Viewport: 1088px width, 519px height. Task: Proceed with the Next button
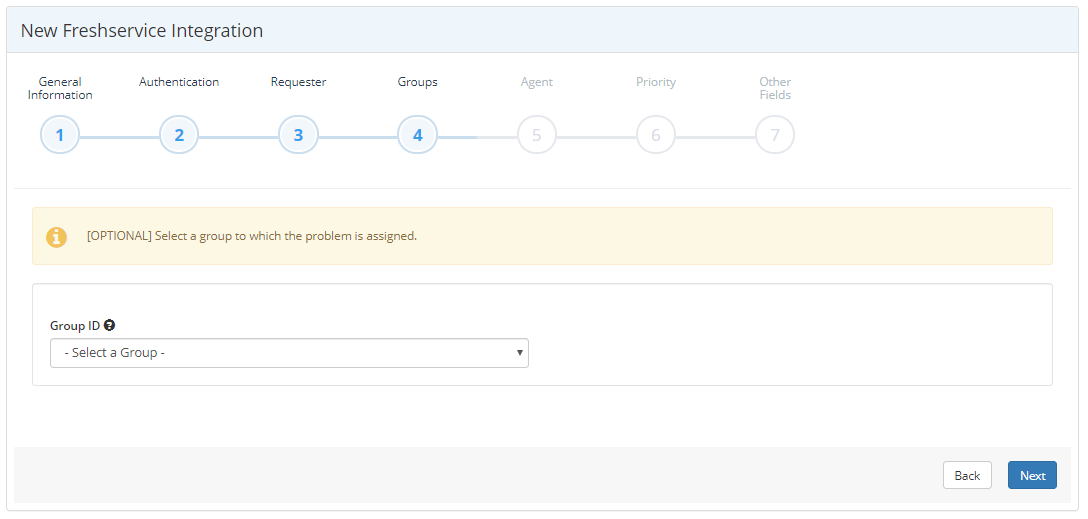1032,475
